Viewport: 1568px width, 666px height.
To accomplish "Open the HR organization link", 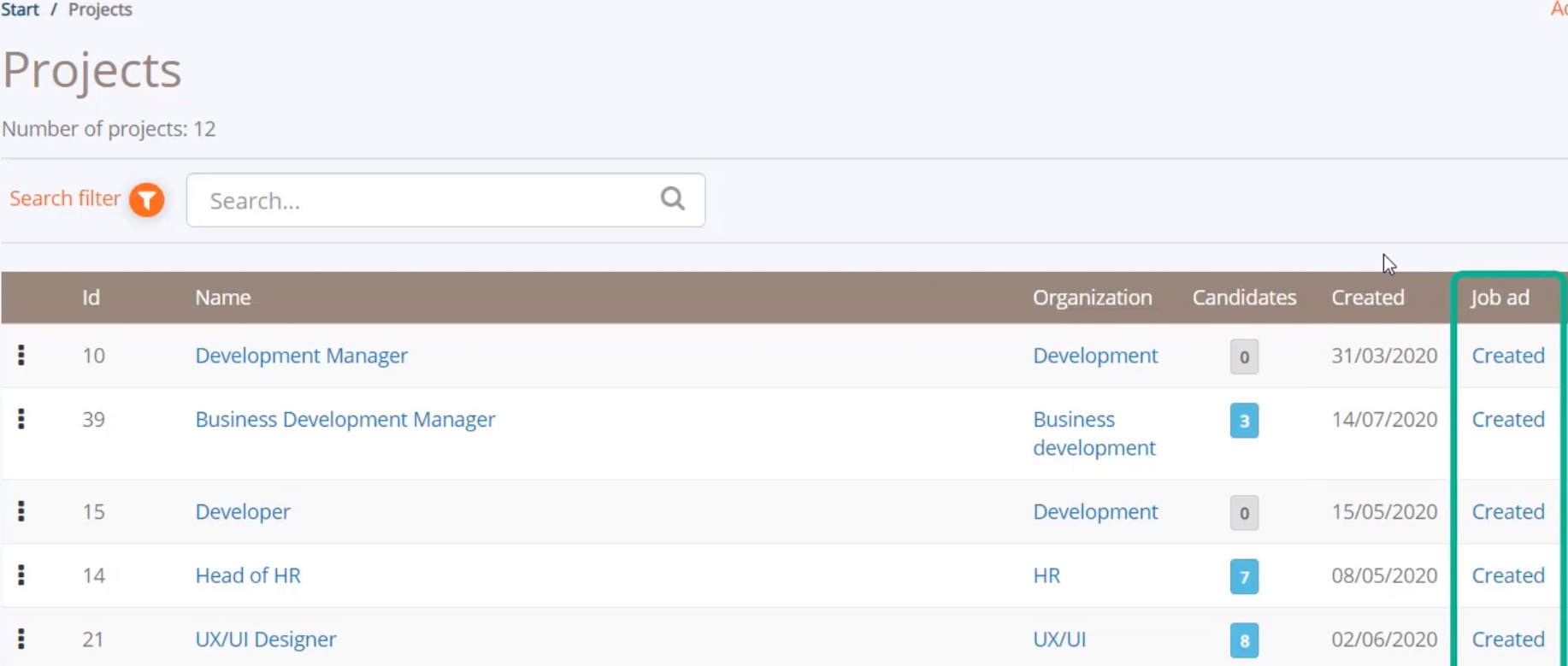I will tap(1046, 575).
